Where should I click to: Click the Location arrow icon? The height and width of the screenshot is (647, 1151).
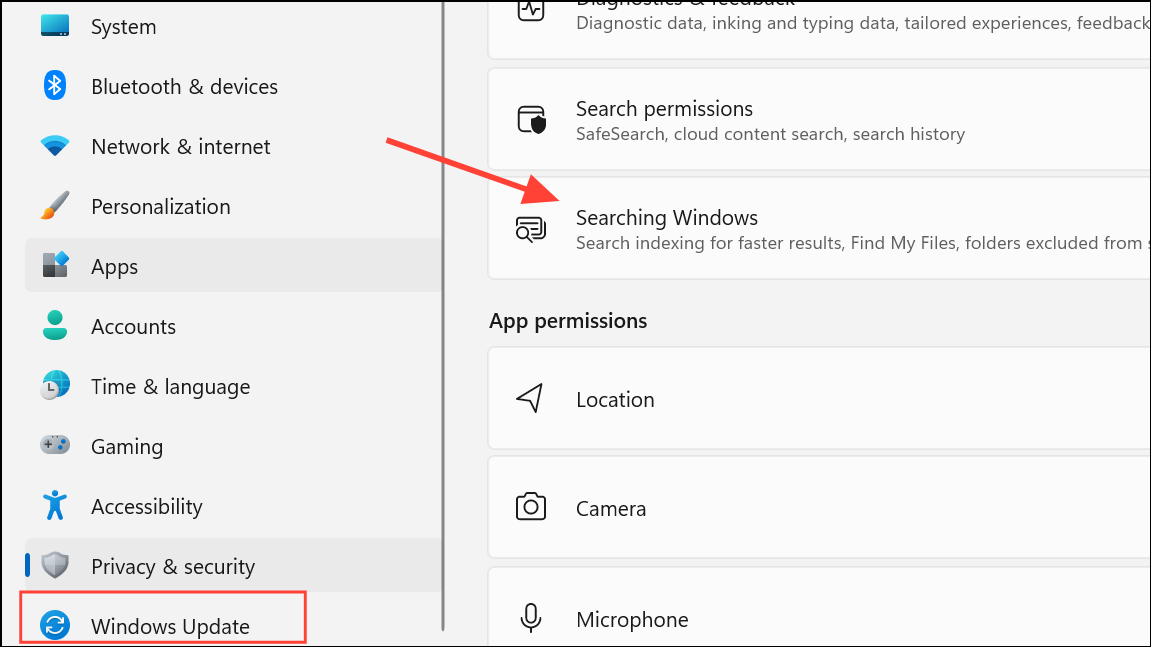(x=530, y=398)
